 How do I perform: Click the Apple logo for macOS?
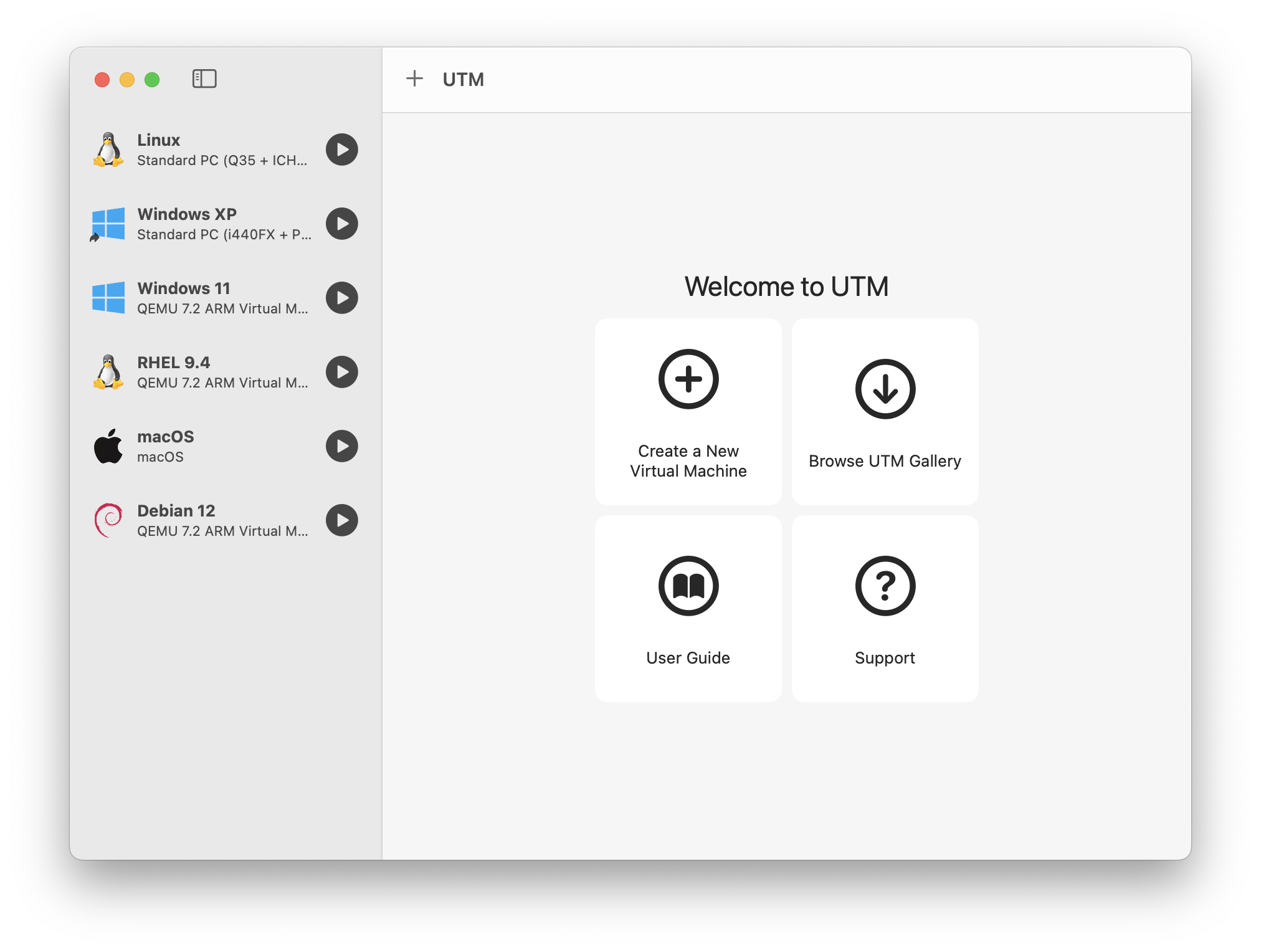[108, 446]
